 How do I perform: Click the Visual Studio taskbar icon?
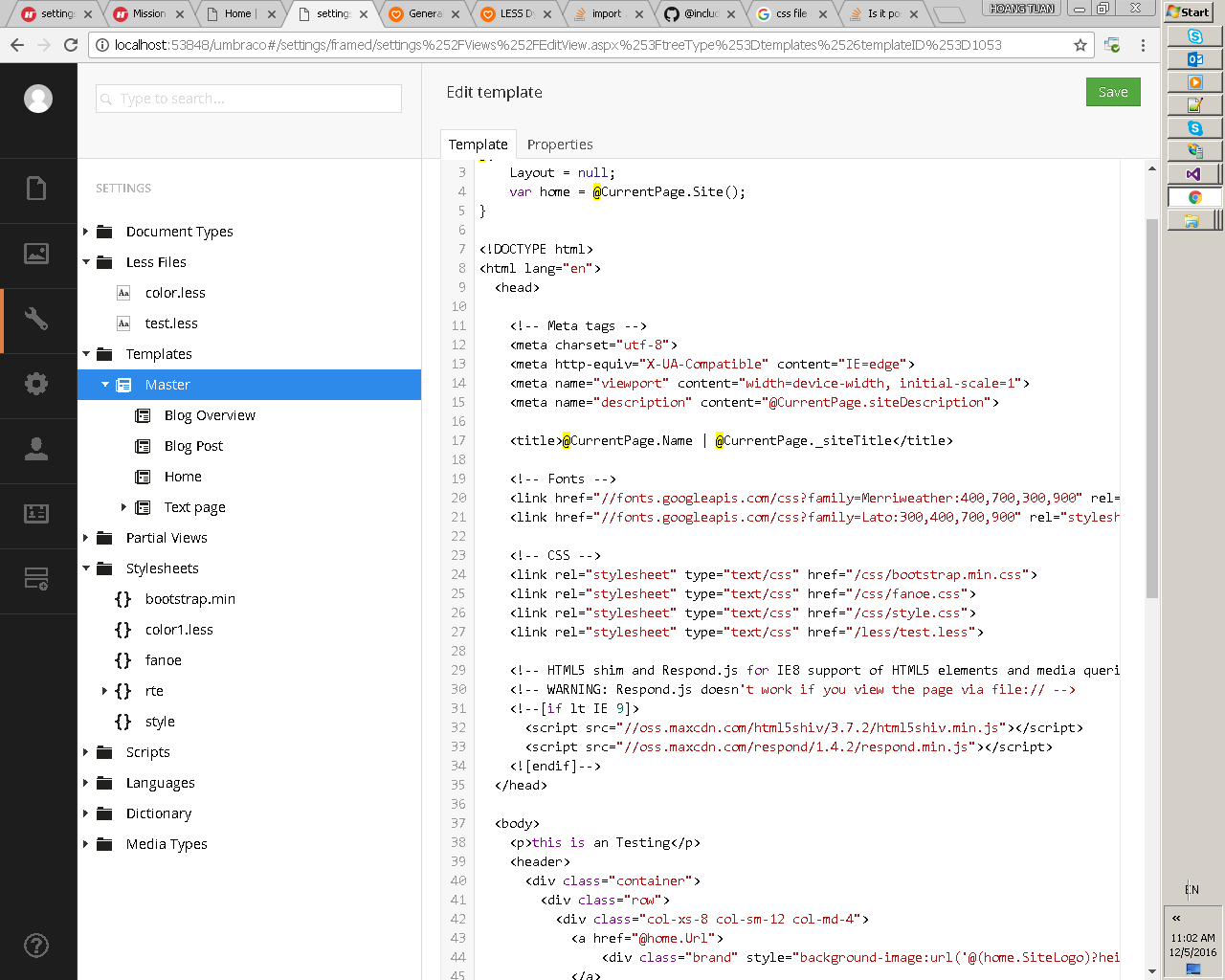click(1193, 174)
